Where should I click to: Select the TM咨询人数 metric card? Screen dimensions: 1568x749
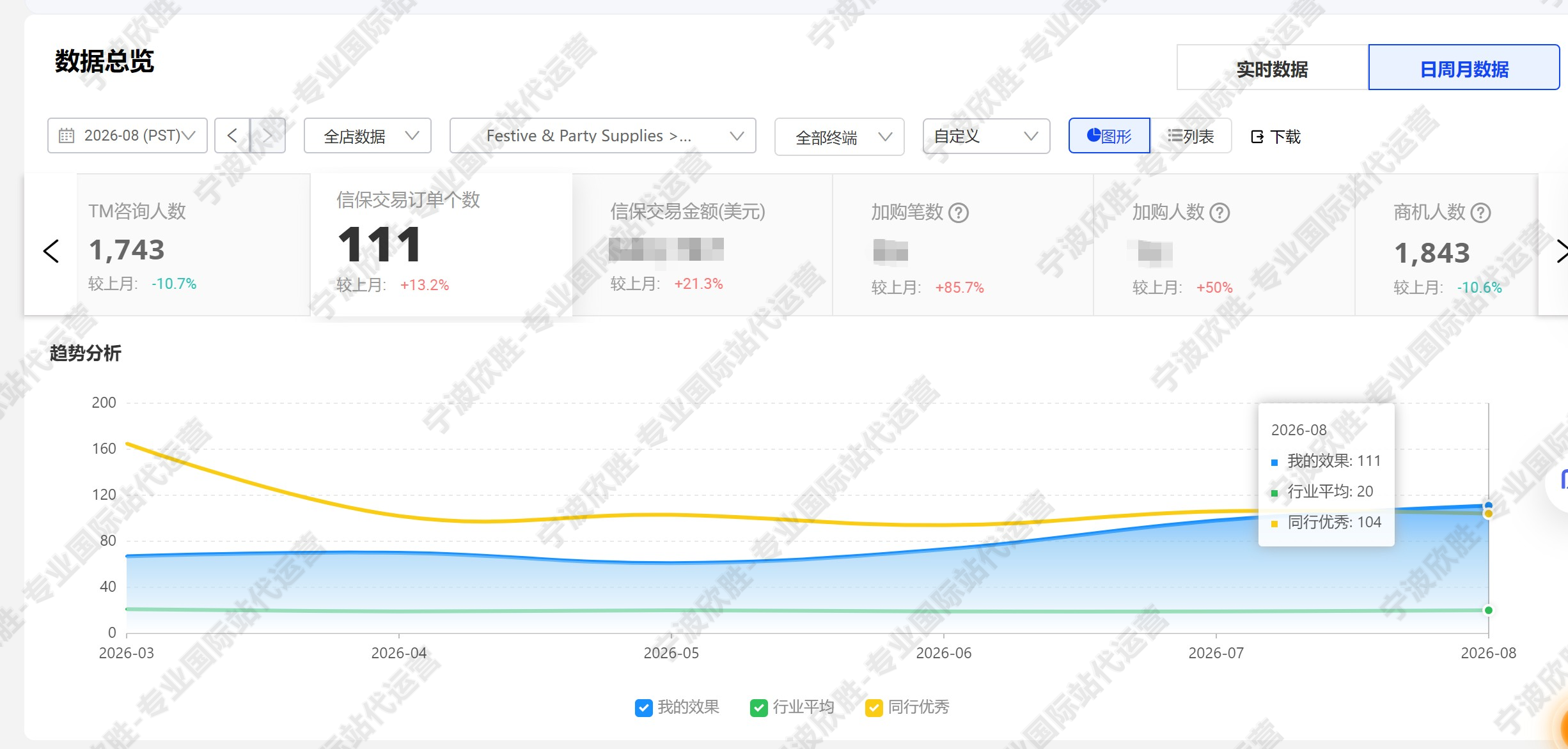coord(193,245)
